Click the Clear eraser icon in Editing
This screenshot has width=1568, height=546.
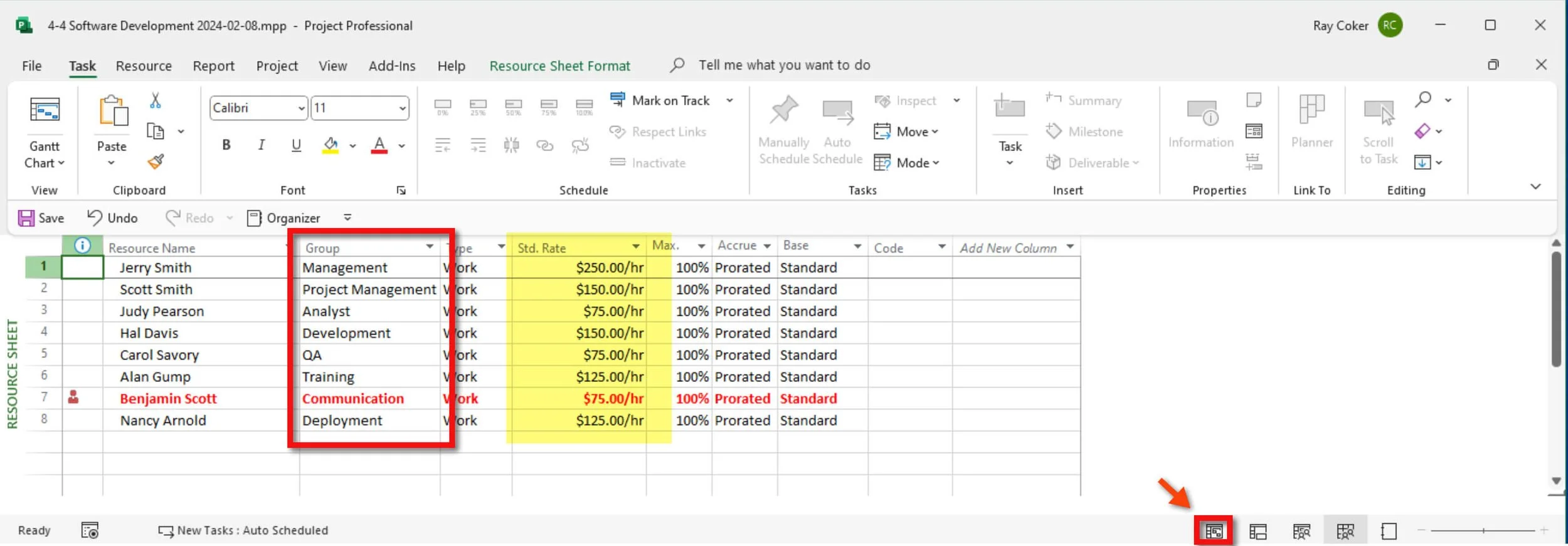pos(1422,131)
